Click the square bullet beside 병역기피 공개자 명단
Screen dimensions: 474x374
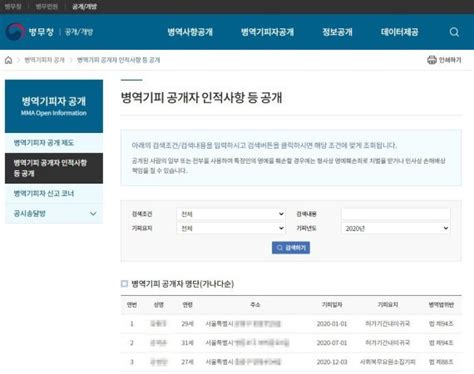124,284
